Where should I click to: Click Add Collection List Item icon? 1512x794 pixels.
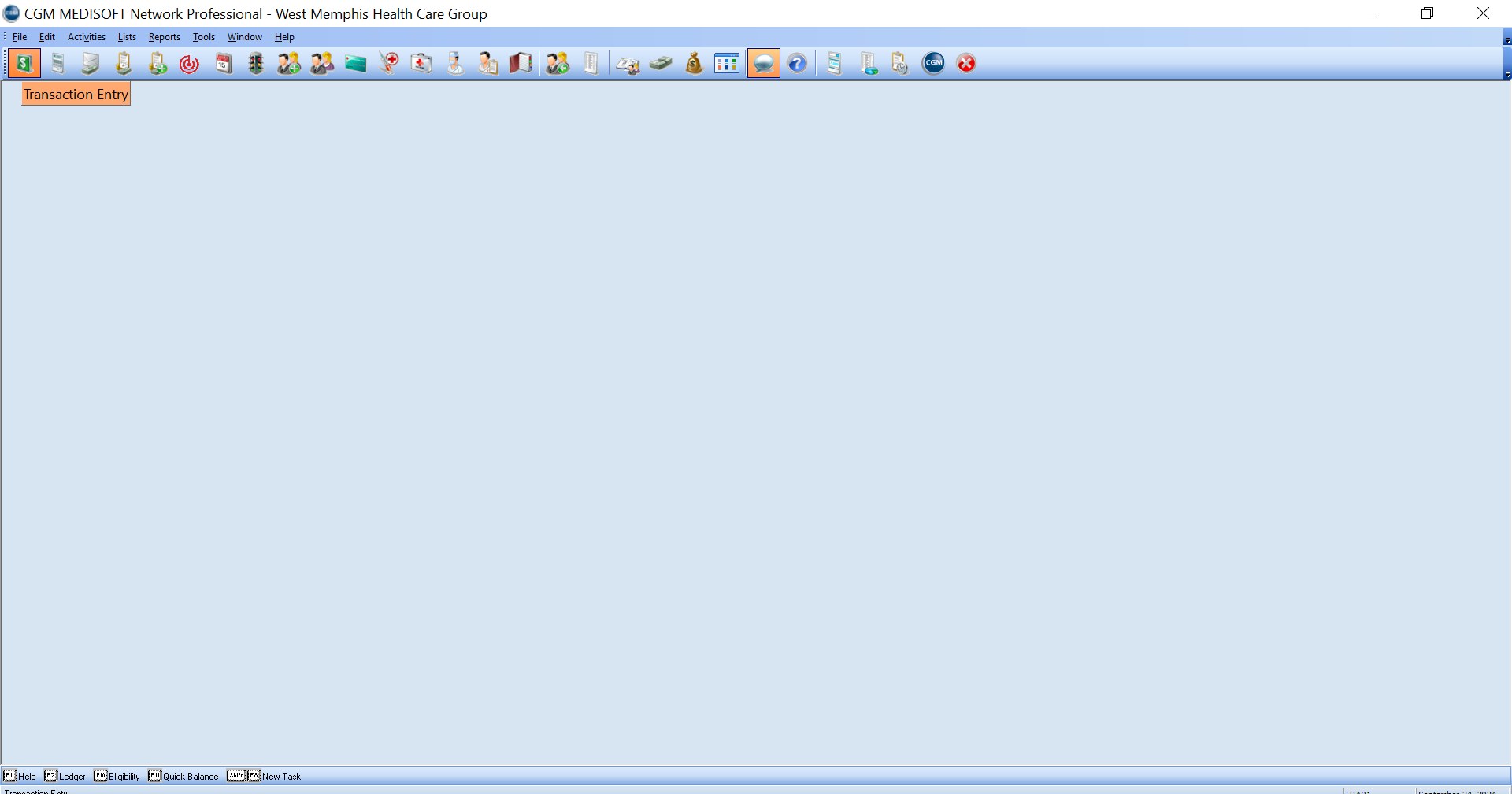click(x=157, y=63)
